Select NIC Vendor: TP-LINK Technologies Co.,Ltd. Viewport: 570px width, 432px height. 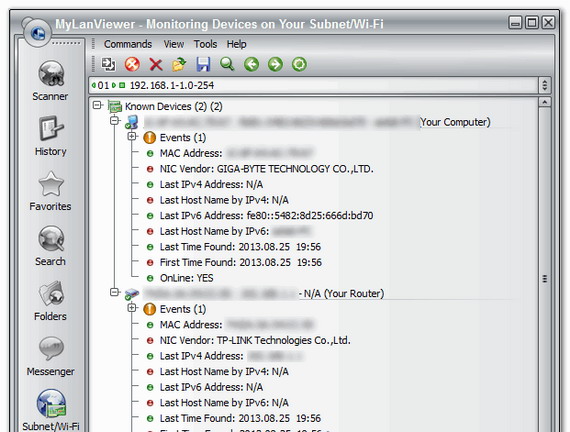pyautogui.click(x=255, y=340)
